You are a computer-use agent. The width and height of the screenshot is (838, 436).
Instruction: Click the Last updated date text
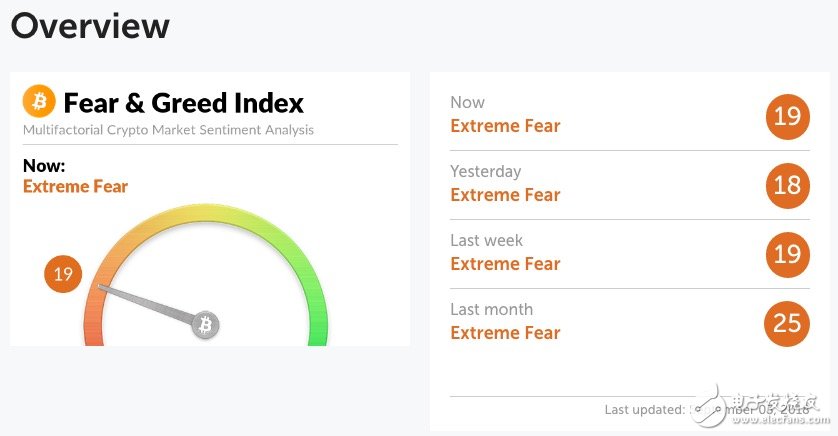[750, 410]
